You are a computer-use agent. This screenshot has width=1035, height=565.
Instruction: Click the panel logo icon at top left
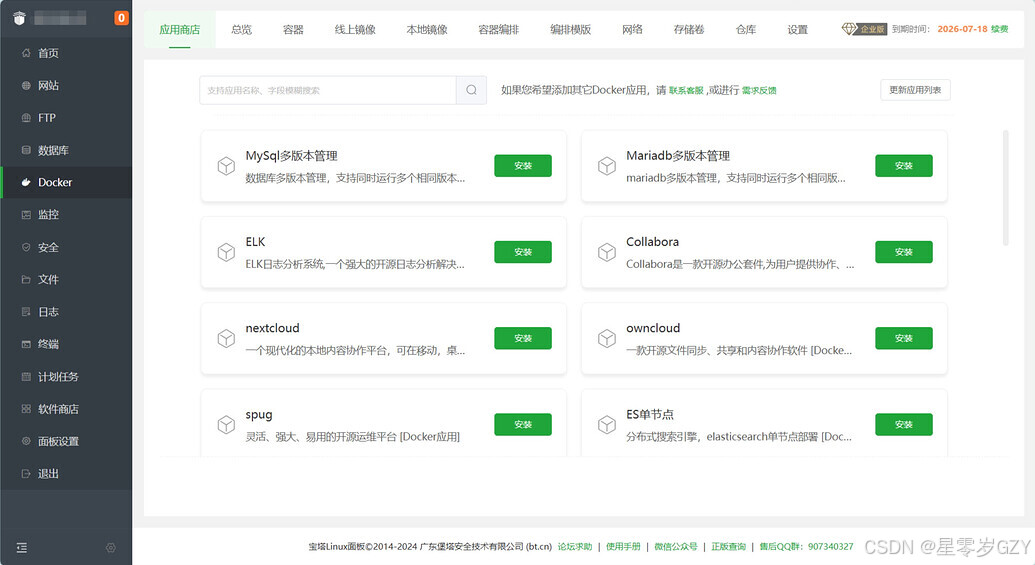tap(19, 18)
